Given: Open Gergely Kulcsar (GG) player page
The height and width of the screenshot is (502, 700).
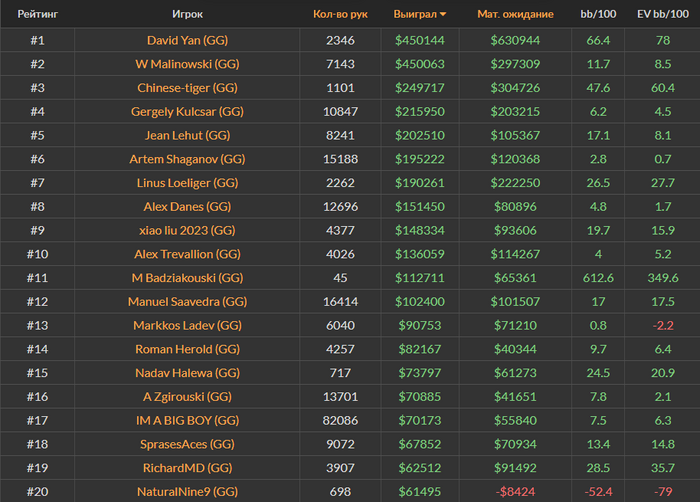Looking at the screenshot, I should 187,111.
